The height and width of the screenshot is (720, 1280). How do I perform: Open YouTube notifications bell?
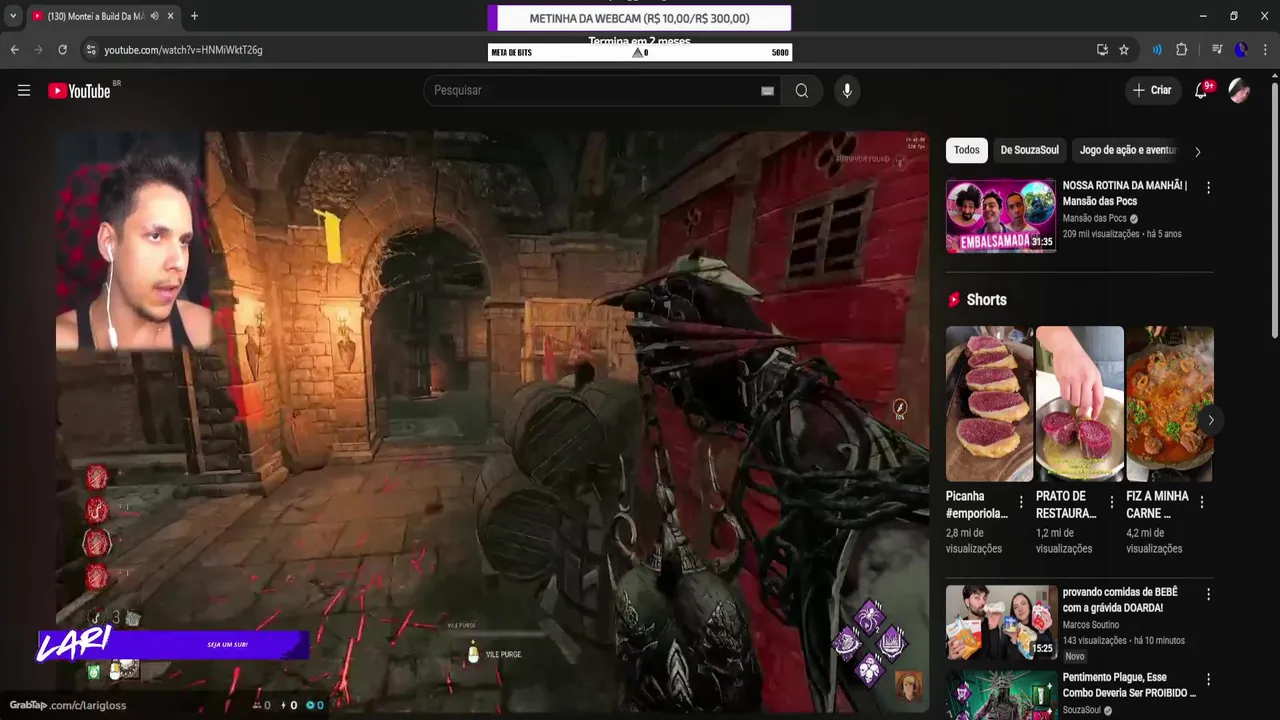[x=1202, y=90]
